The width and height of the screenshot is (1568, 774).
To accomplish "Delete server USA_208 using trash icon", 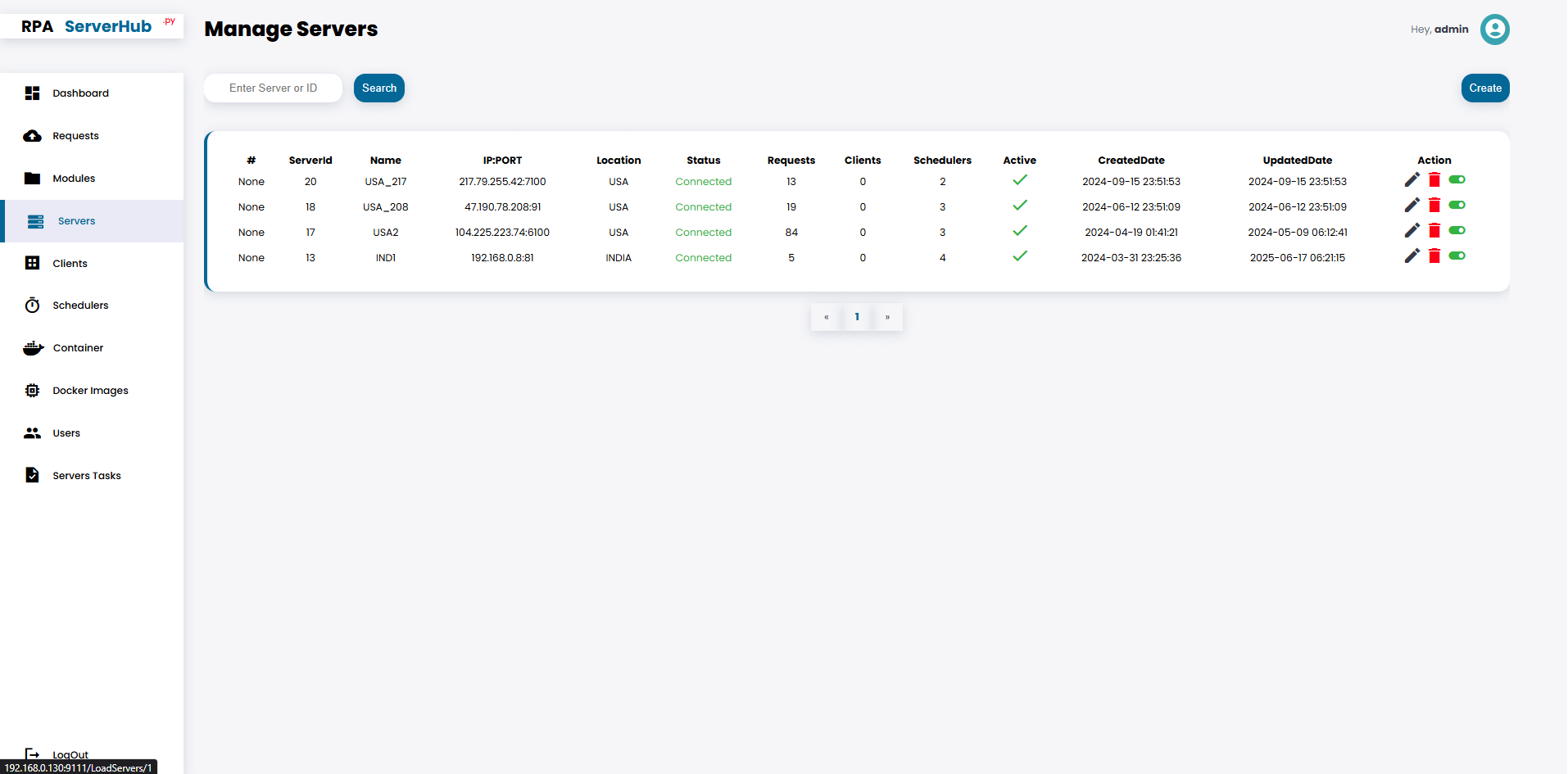I will 1434,206.
